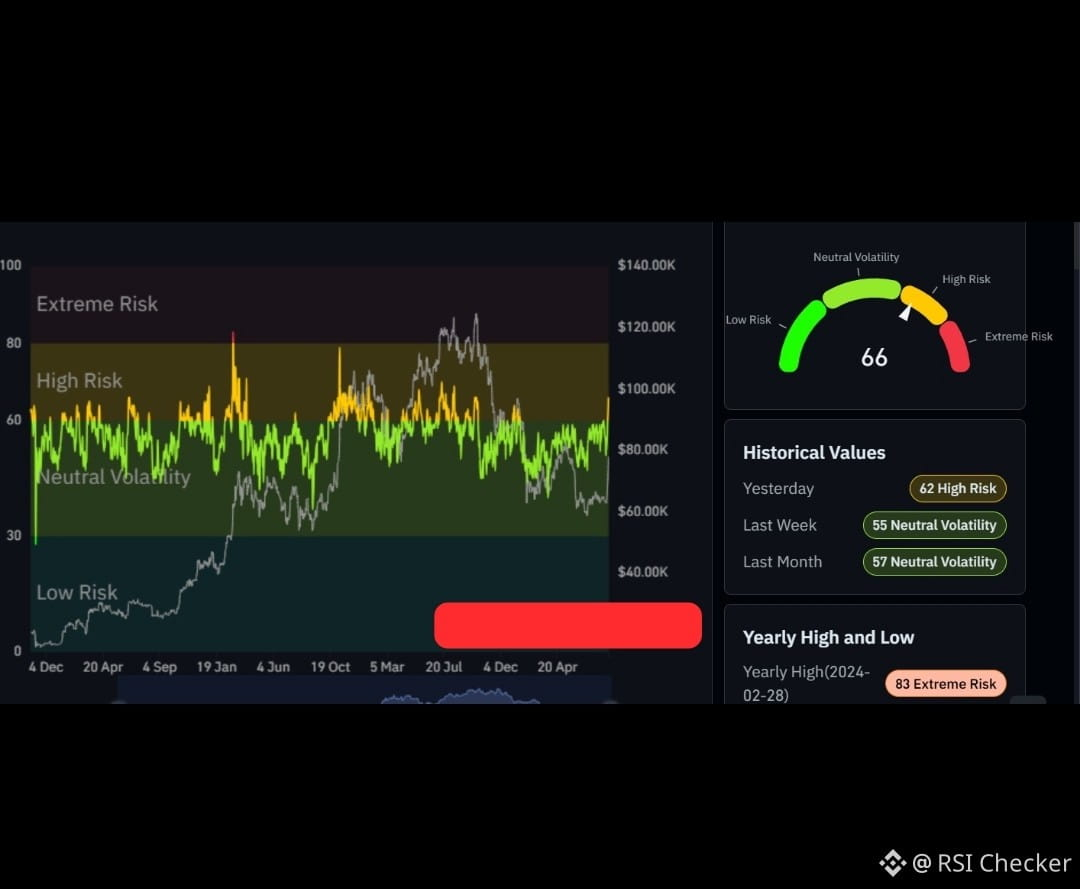Click the red spike peak on chart
This screenshot has height=889, width=1080.
pyautogui.click(x=233, y=336)
